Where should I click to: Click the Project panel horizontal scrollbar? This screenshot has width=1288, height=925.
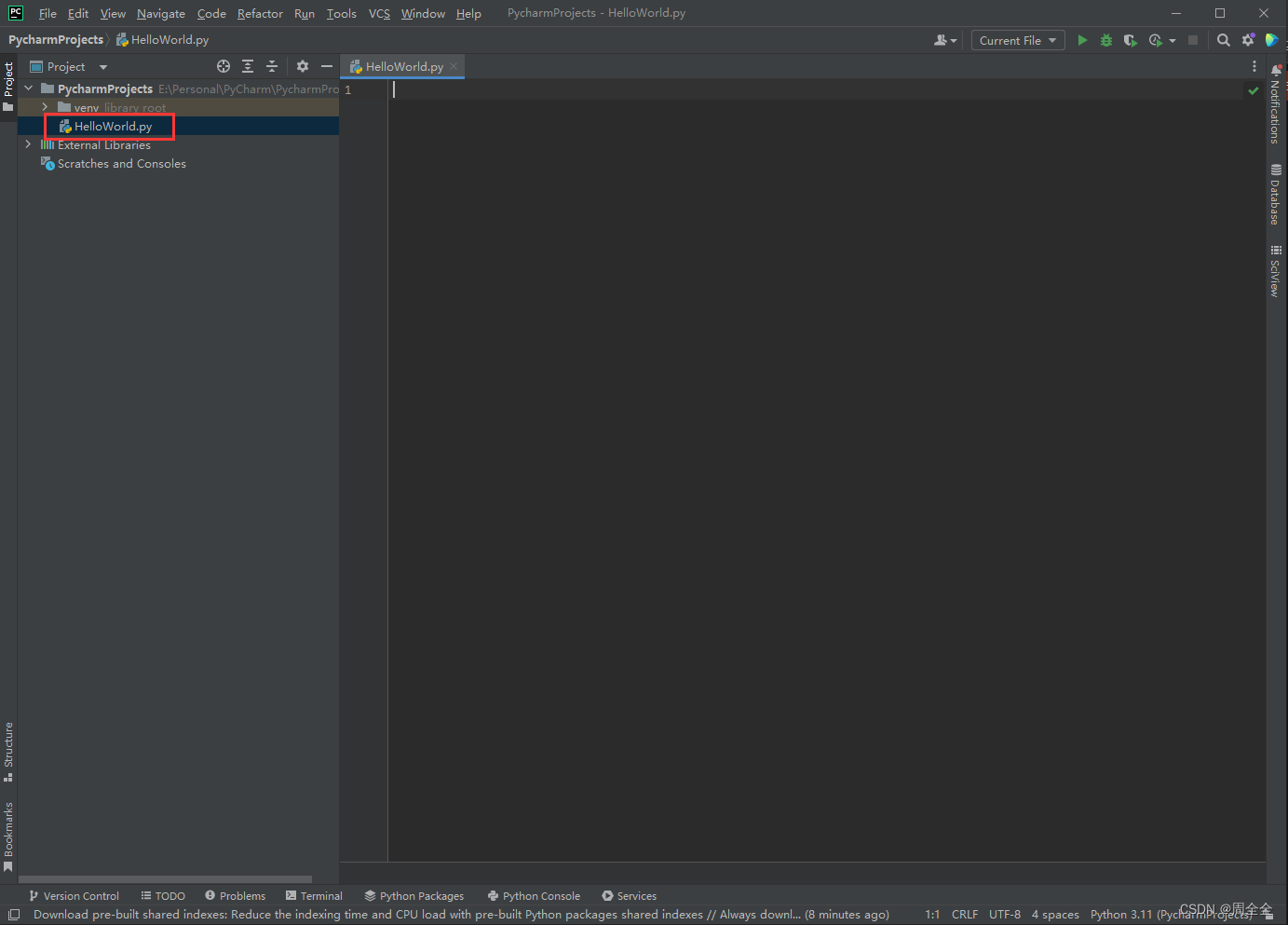[x=166, y=878]
